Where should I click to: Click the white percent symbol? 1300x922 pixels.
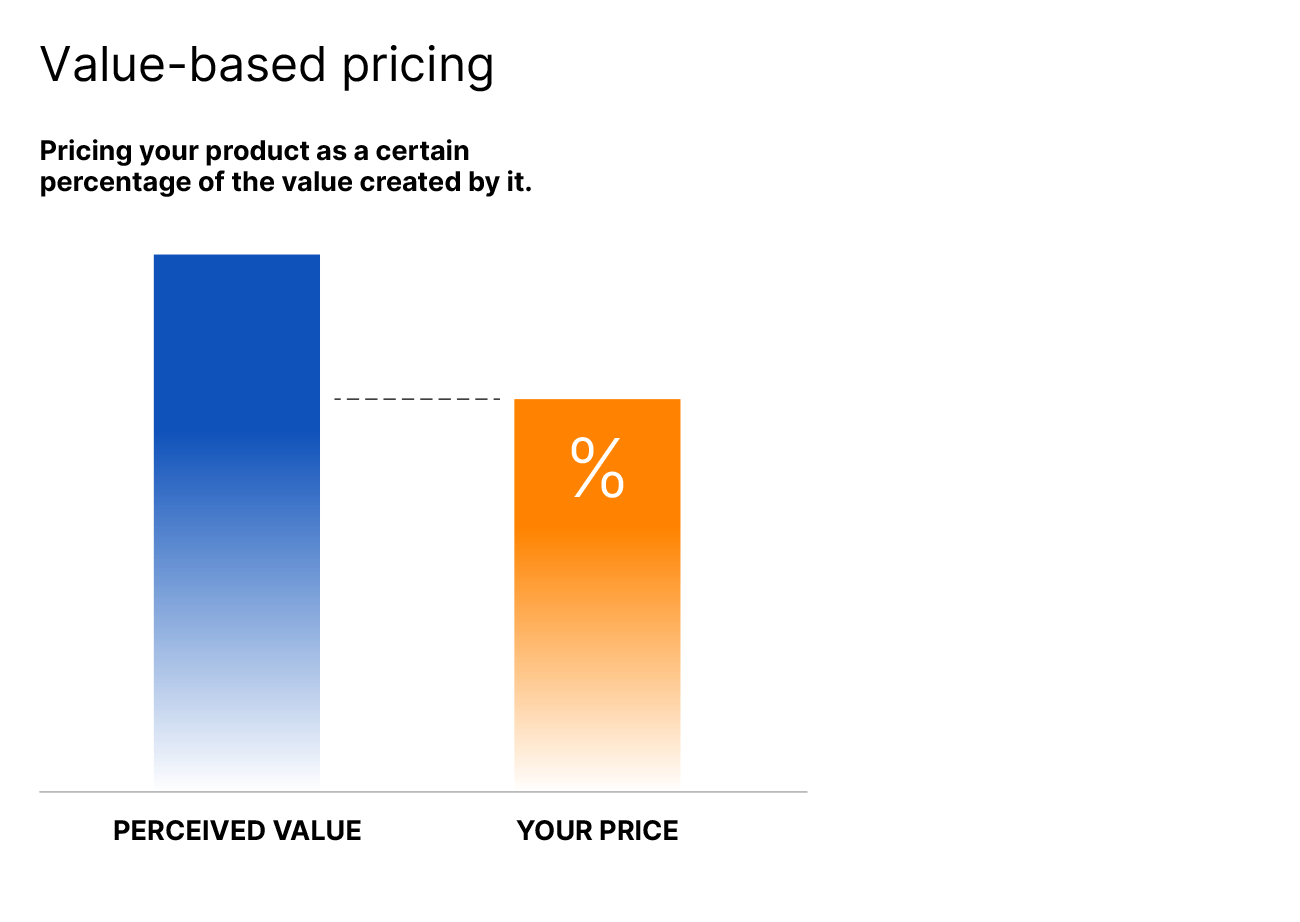click(597, 468)
